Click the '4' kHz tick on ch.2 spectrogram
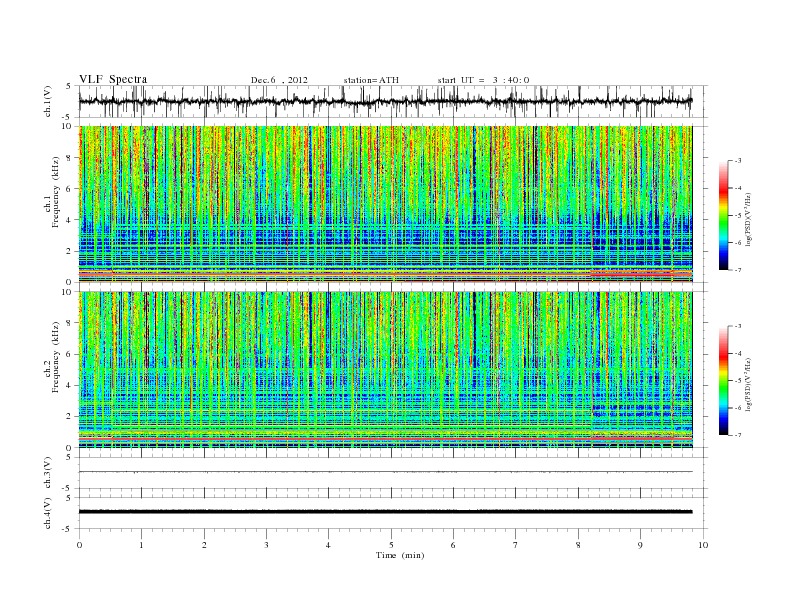The image size is (792, 612). coord(70,386)
